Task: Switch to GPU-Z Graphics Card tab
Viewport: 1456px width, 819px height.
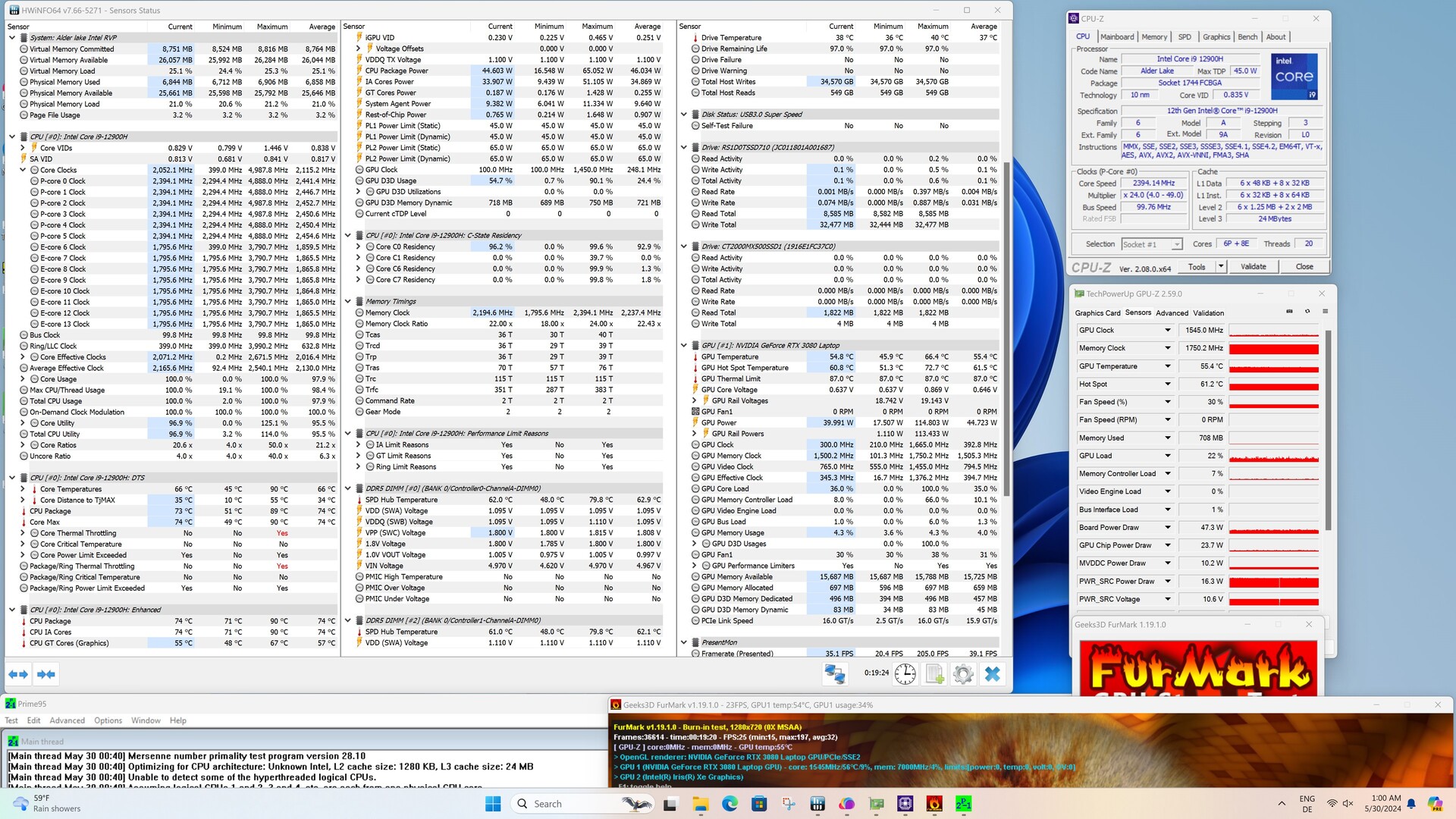Action: pos(1097,312)
